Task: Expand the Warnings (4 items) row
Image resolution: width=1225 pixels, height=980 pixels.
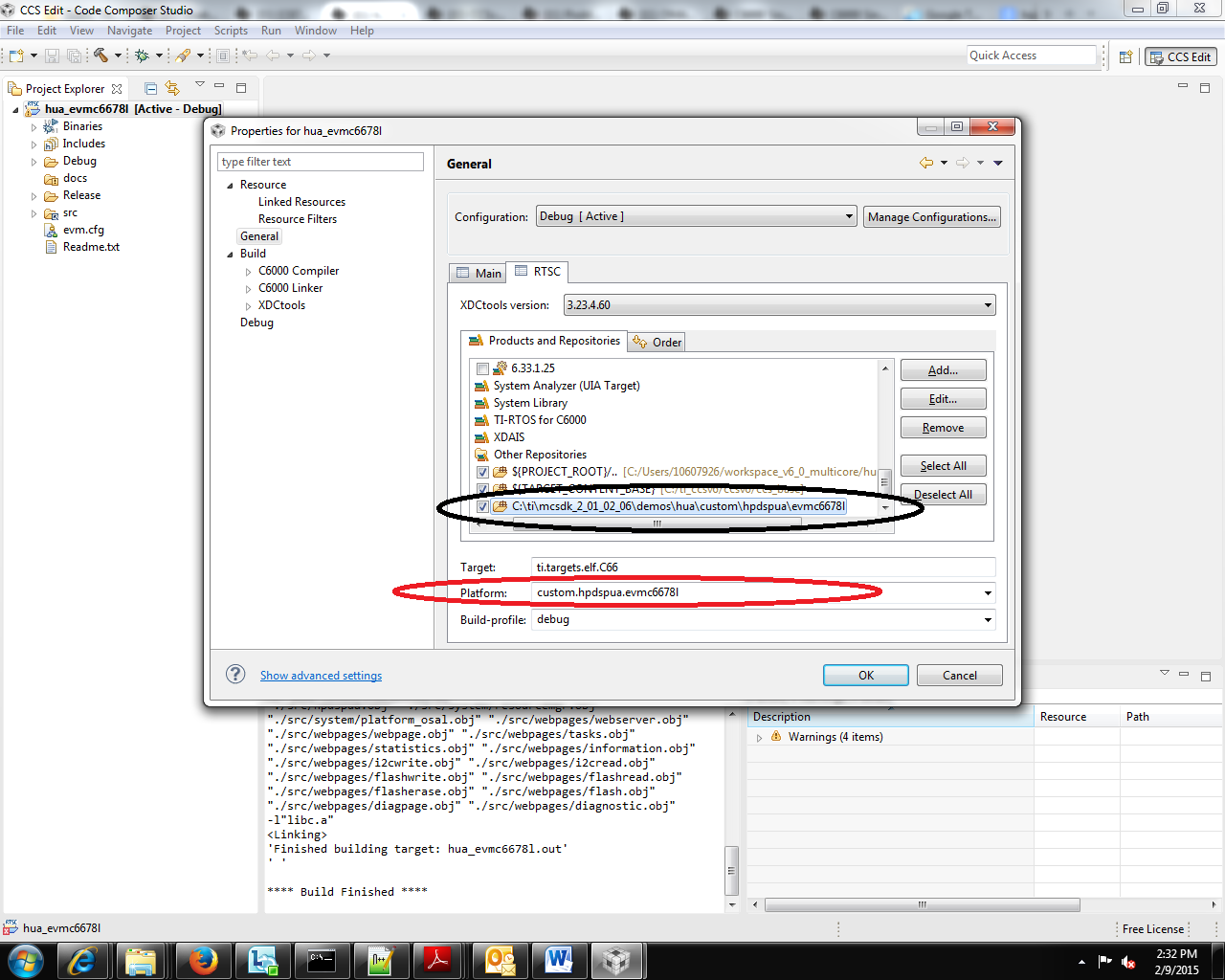Action: [x=759, y=738]
